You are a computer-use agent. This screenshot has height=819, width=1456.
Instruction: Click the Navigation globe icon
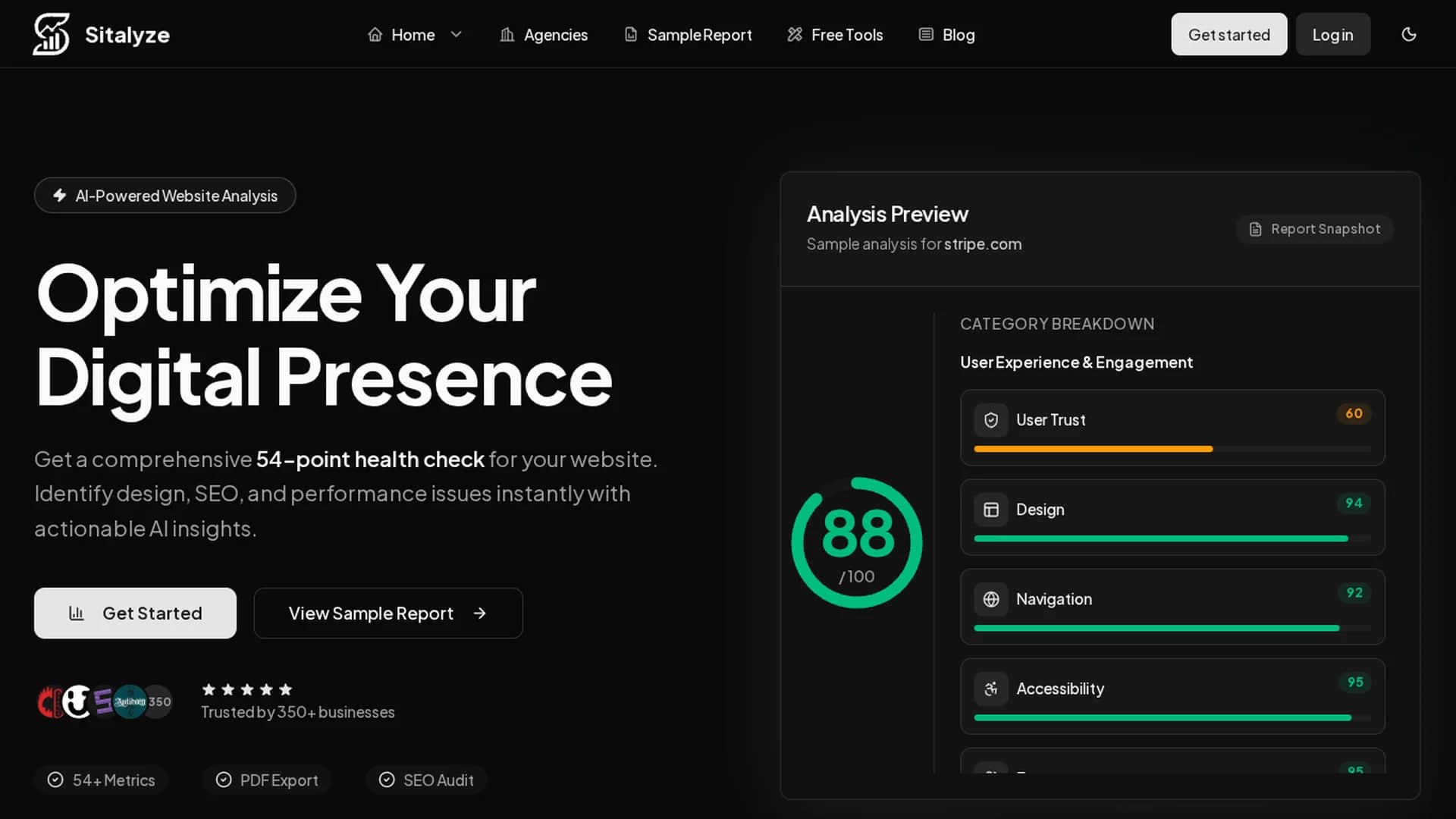(991, 599)
